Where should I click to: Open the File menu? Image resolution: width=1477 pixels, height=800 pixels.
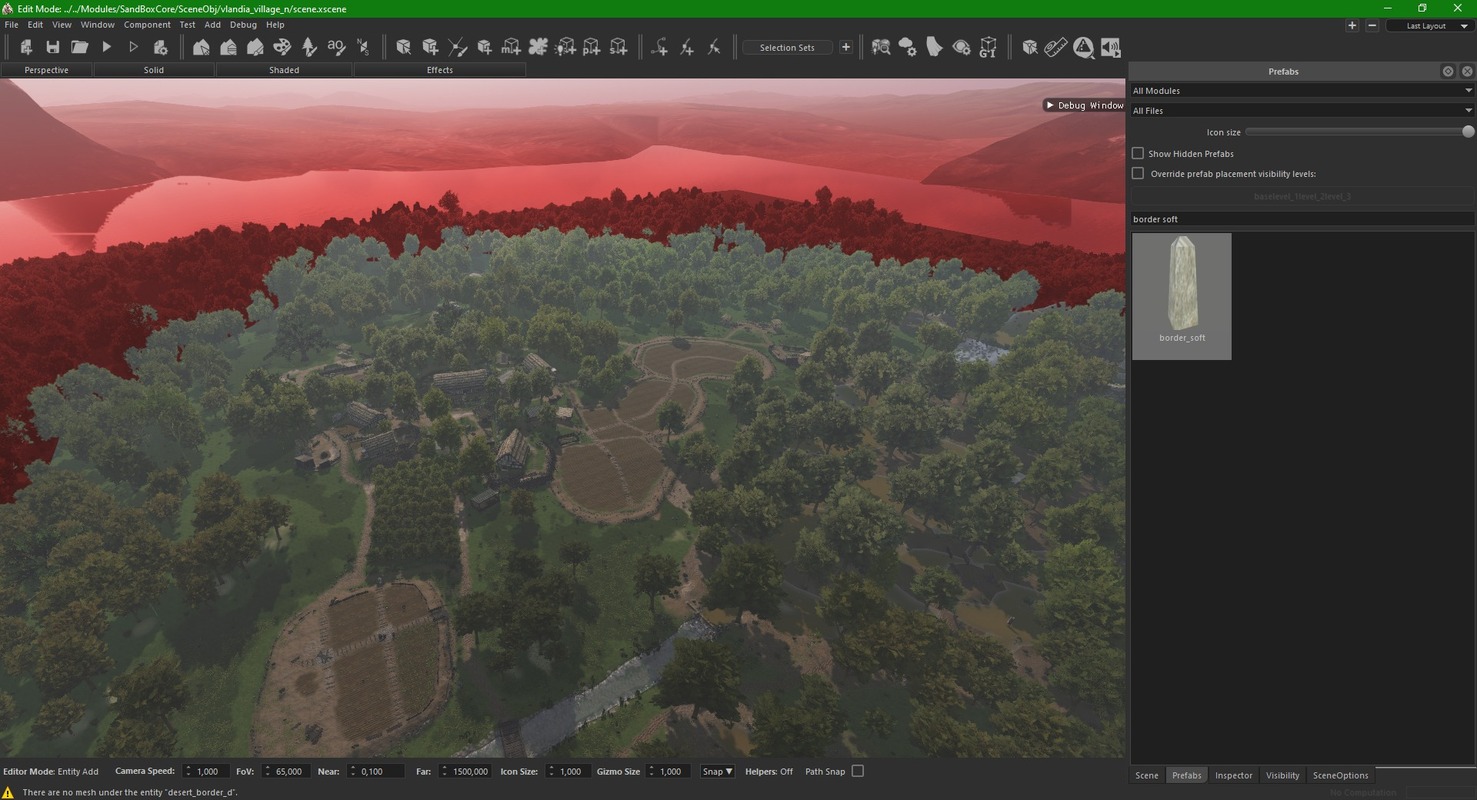[x=12, y=24]
